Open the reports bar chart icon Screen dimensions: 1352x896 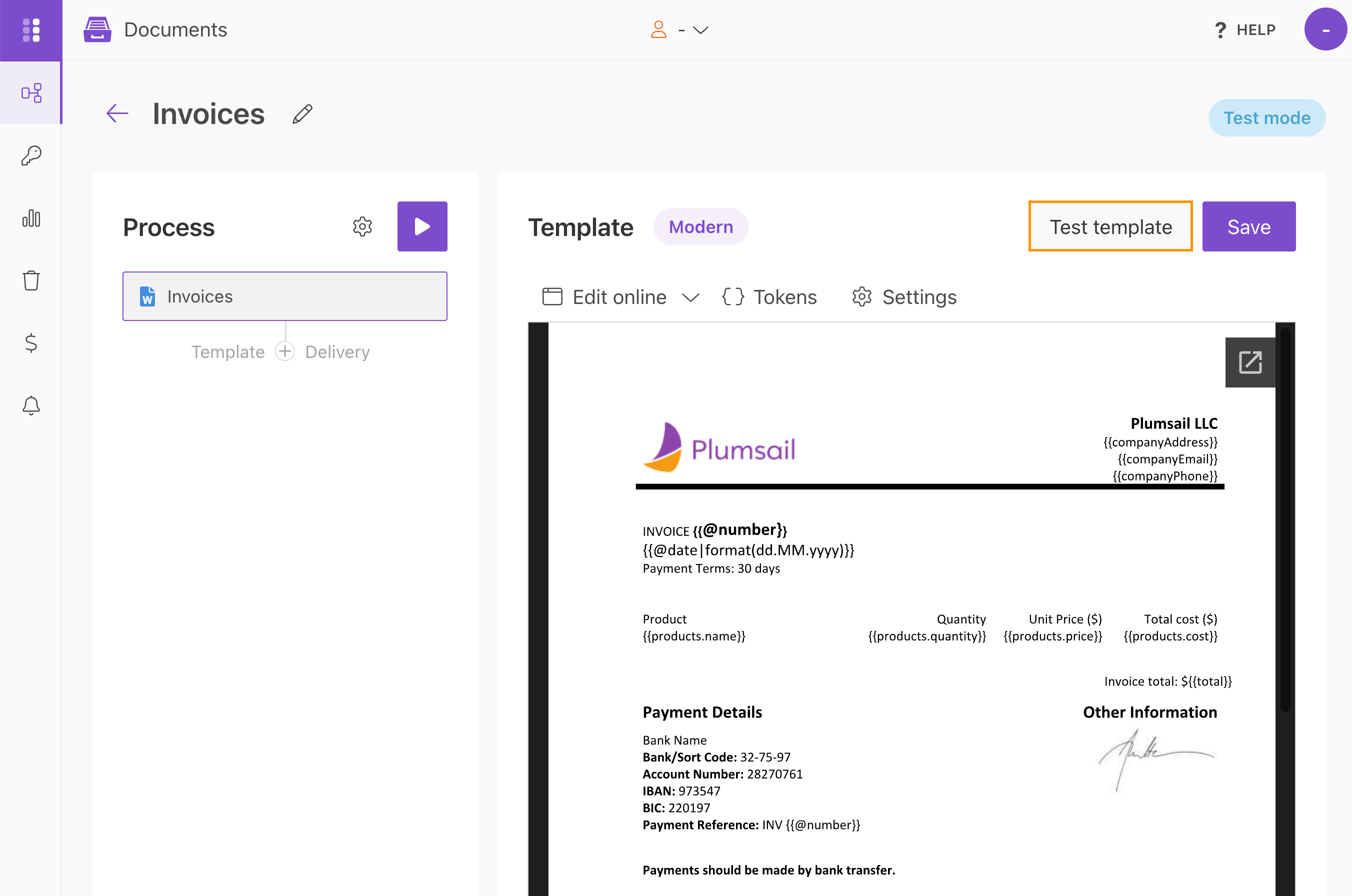[x=31, y=217]
